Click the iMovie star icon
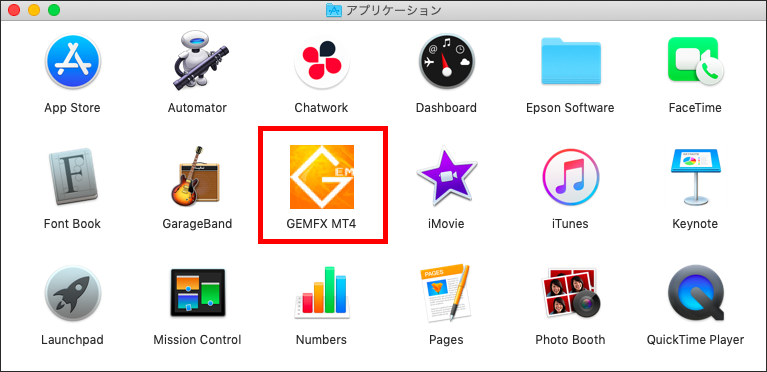 coord(446,177)
